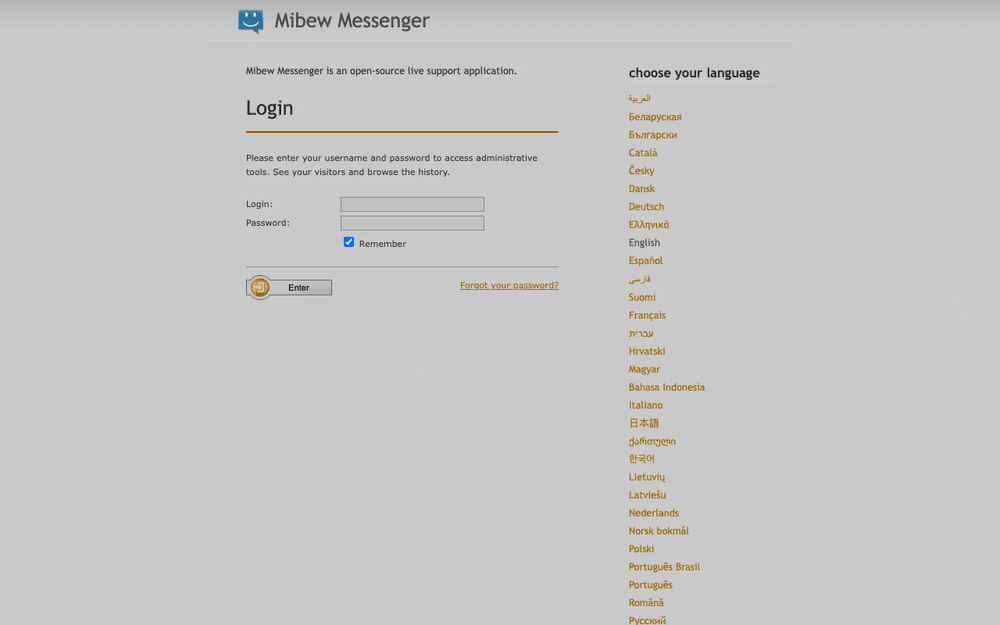The image size is (1000, 625).
Task: Submit login with the Enter button
Action: (x=289, y=288)
